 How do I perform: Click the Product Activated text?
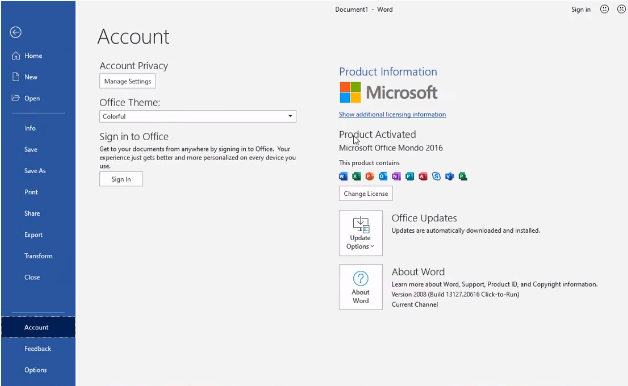pyautogui.click(x=378, y=135)
